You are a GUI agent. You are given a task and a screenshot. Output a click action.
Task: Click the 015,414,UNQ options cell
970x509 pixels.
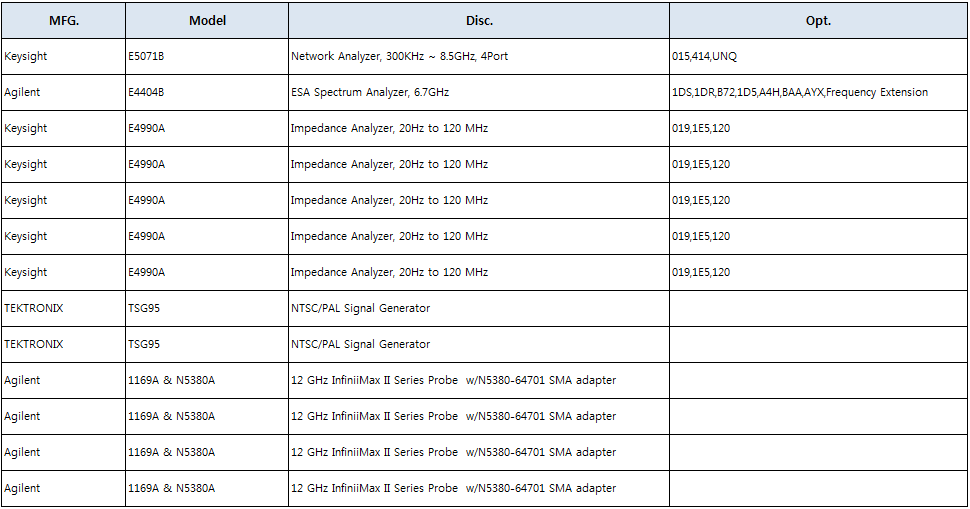click(x=704, y=56)
